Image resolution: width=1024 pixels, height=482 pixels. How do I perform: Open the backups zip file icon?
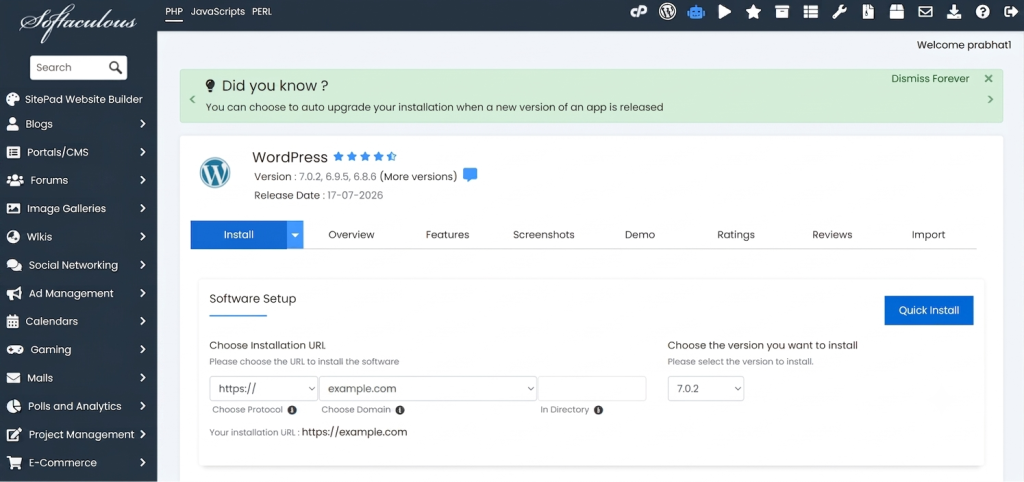[x=868, y=12]
